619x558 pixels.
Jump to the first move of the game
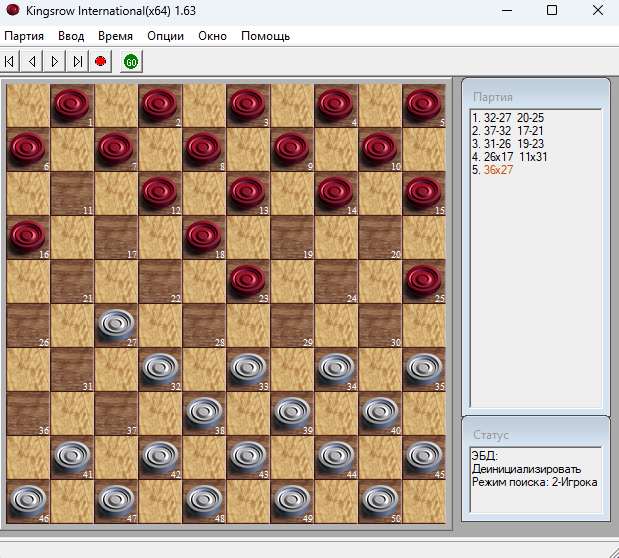point(10,62)
